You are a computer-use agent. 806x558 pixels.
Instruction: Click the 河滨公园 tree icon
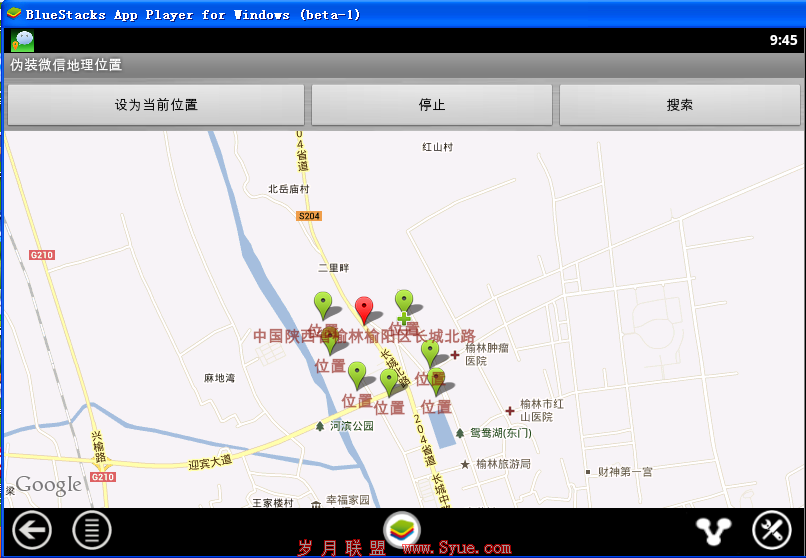coord(320,426)
